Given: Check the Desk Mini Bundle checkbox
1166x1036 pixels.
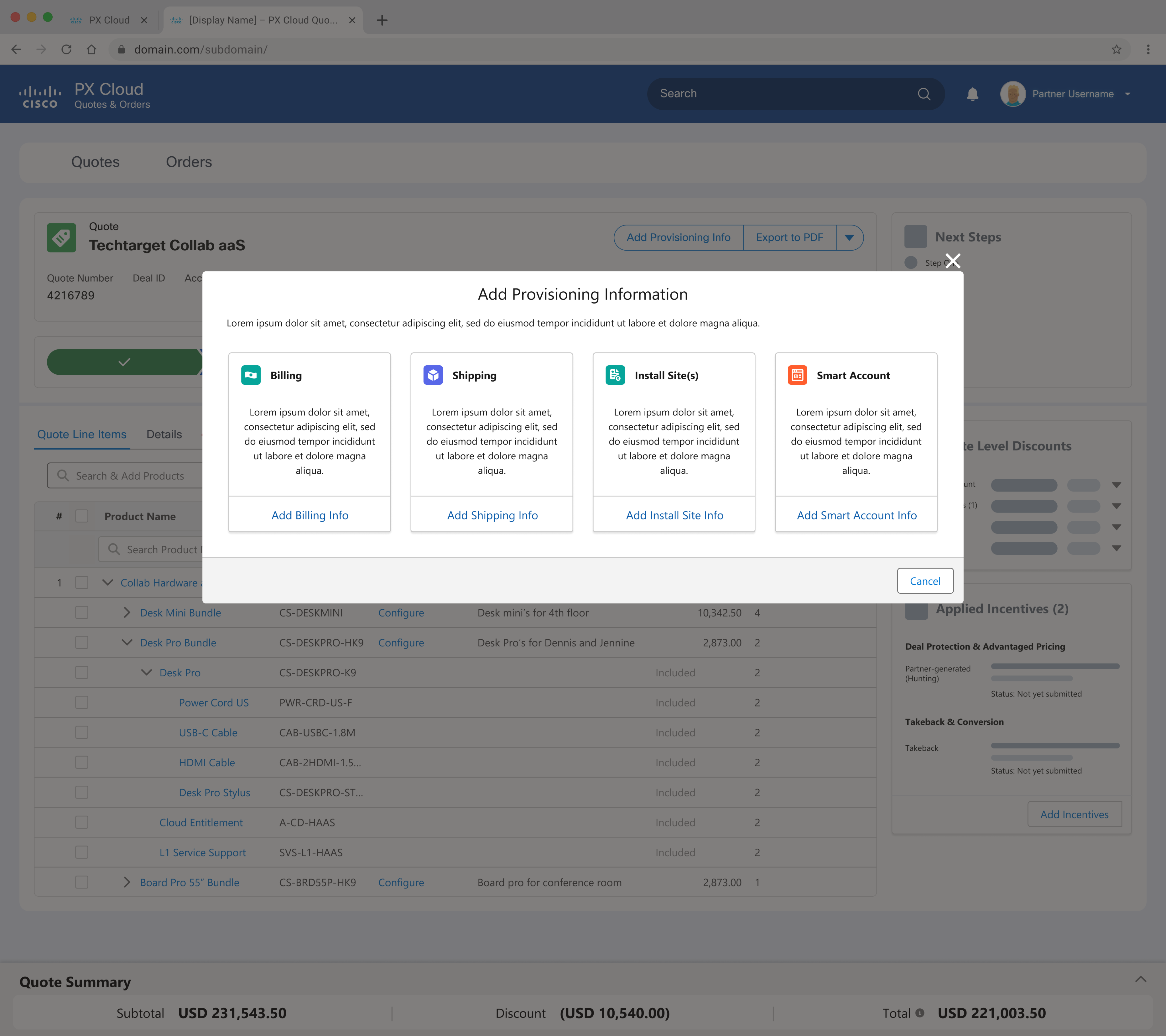Looking at the screenshot, I should pos(82,613).
